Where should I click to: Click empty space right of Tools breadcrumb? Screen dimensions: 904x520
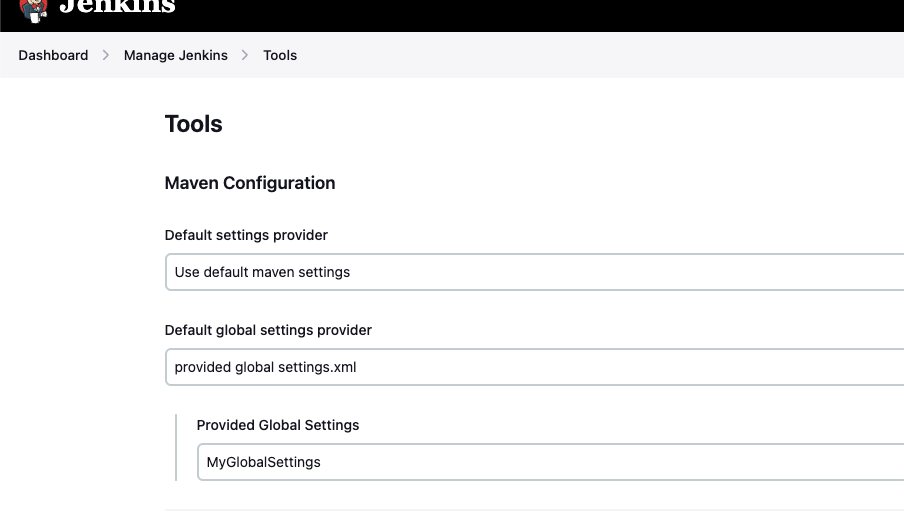click(600, 55)
